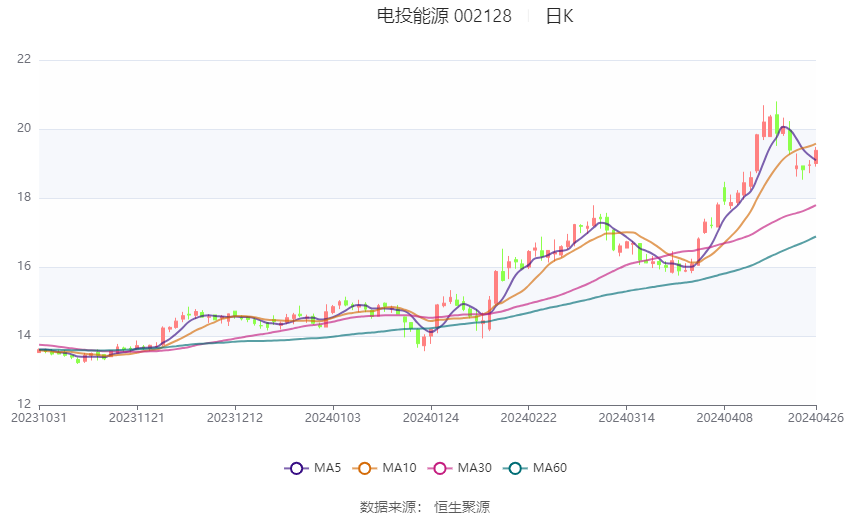The height and width of the screenshot is (517, 850).
Task: Click the 12 price axis label
Action: pyautogui.click(x=24, y=404)
